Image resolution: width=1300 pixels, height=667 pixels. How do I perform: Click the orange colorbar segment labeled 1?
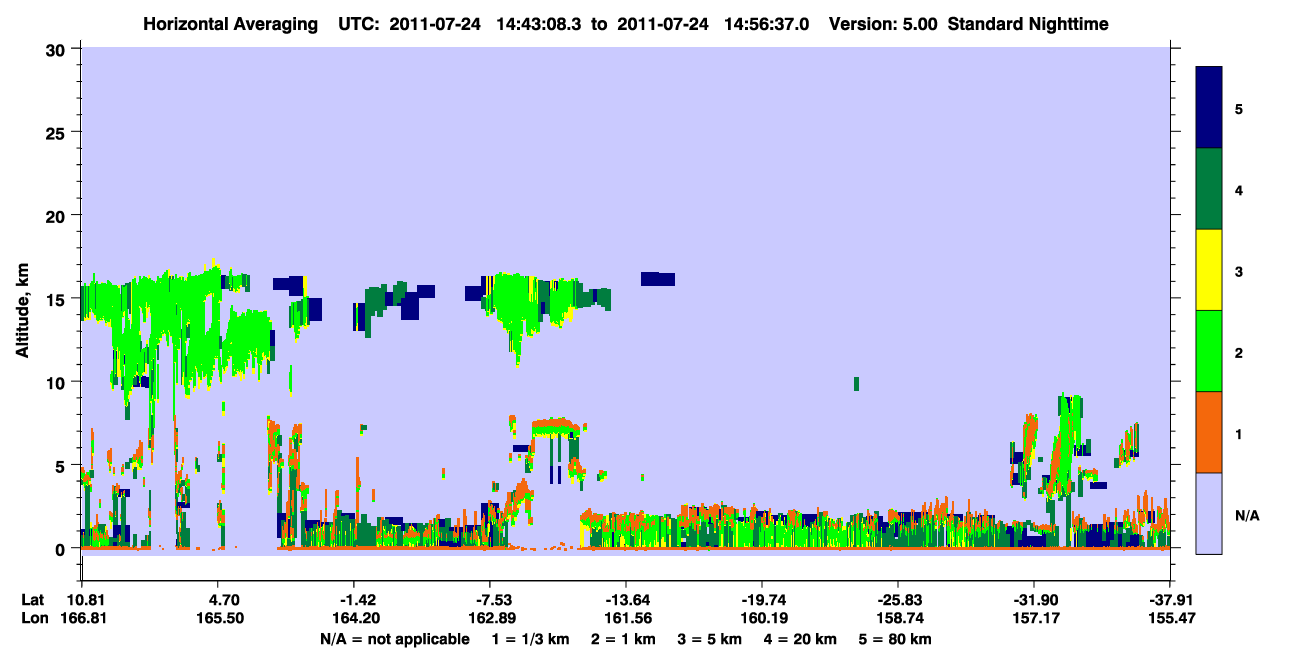point(1209,432)
